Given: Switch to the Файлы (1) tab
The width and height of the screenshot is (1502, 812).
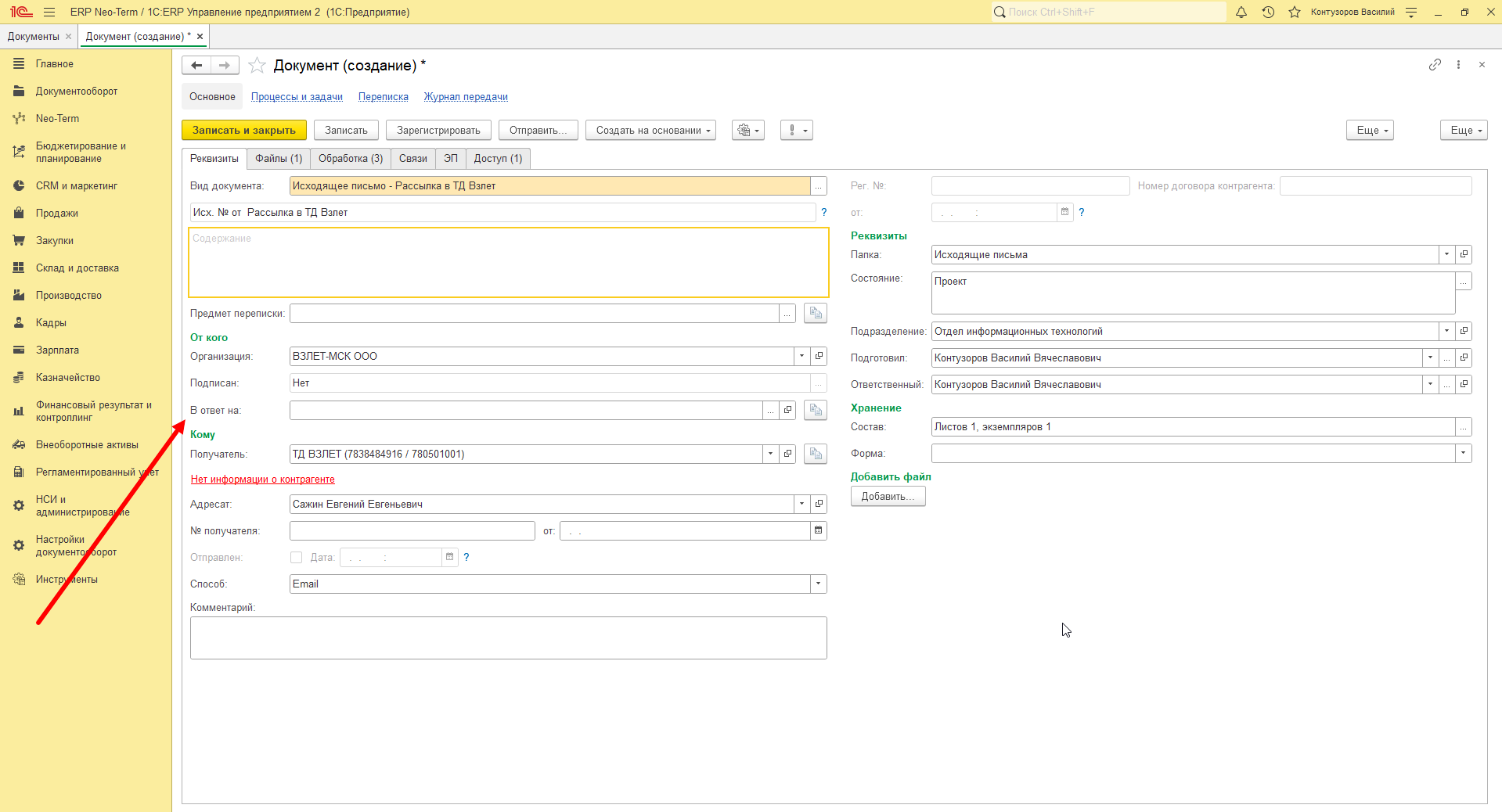Looking at the screenshot, I should coord(279,159).
